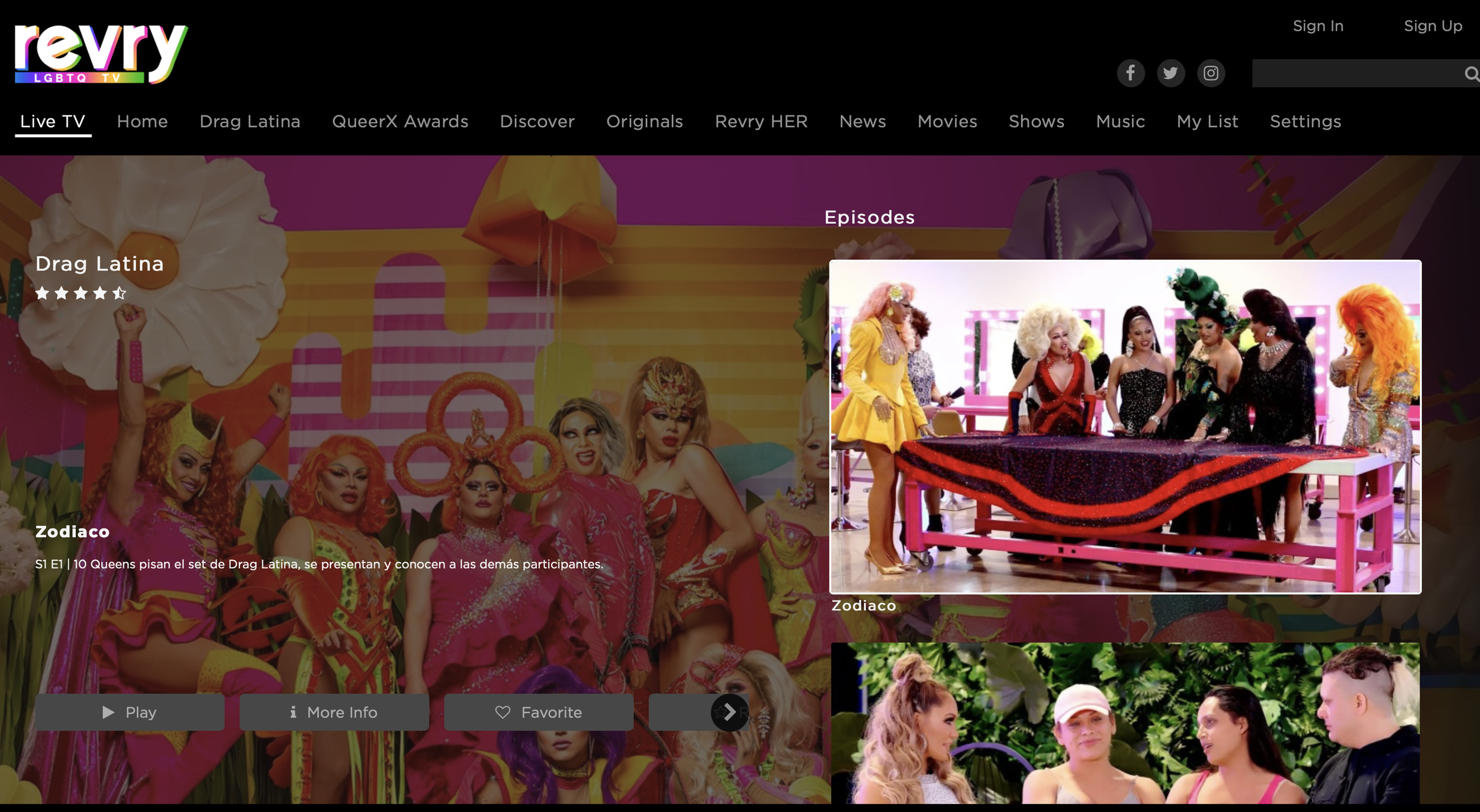Open the Settings menu item
Viewport: 1480px width, 812px height.
(1305, 121)
